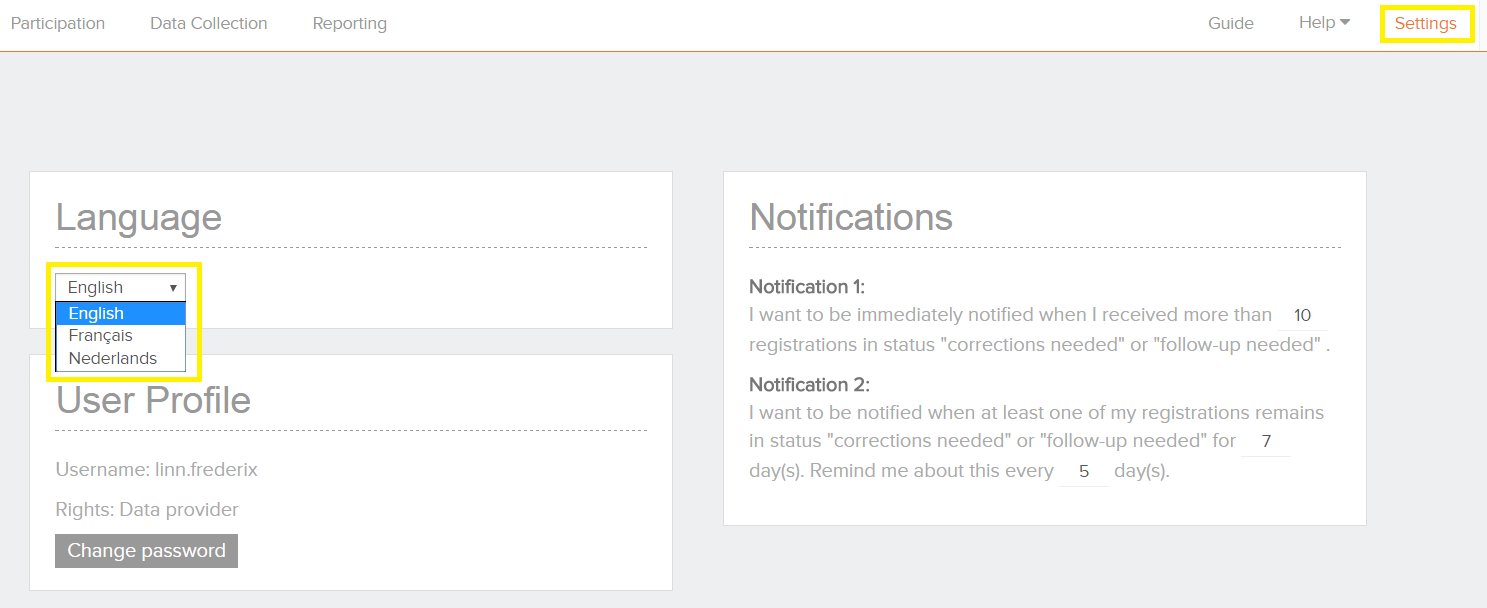Focus Notification 1 registrations threshold field

point(1302,316)
